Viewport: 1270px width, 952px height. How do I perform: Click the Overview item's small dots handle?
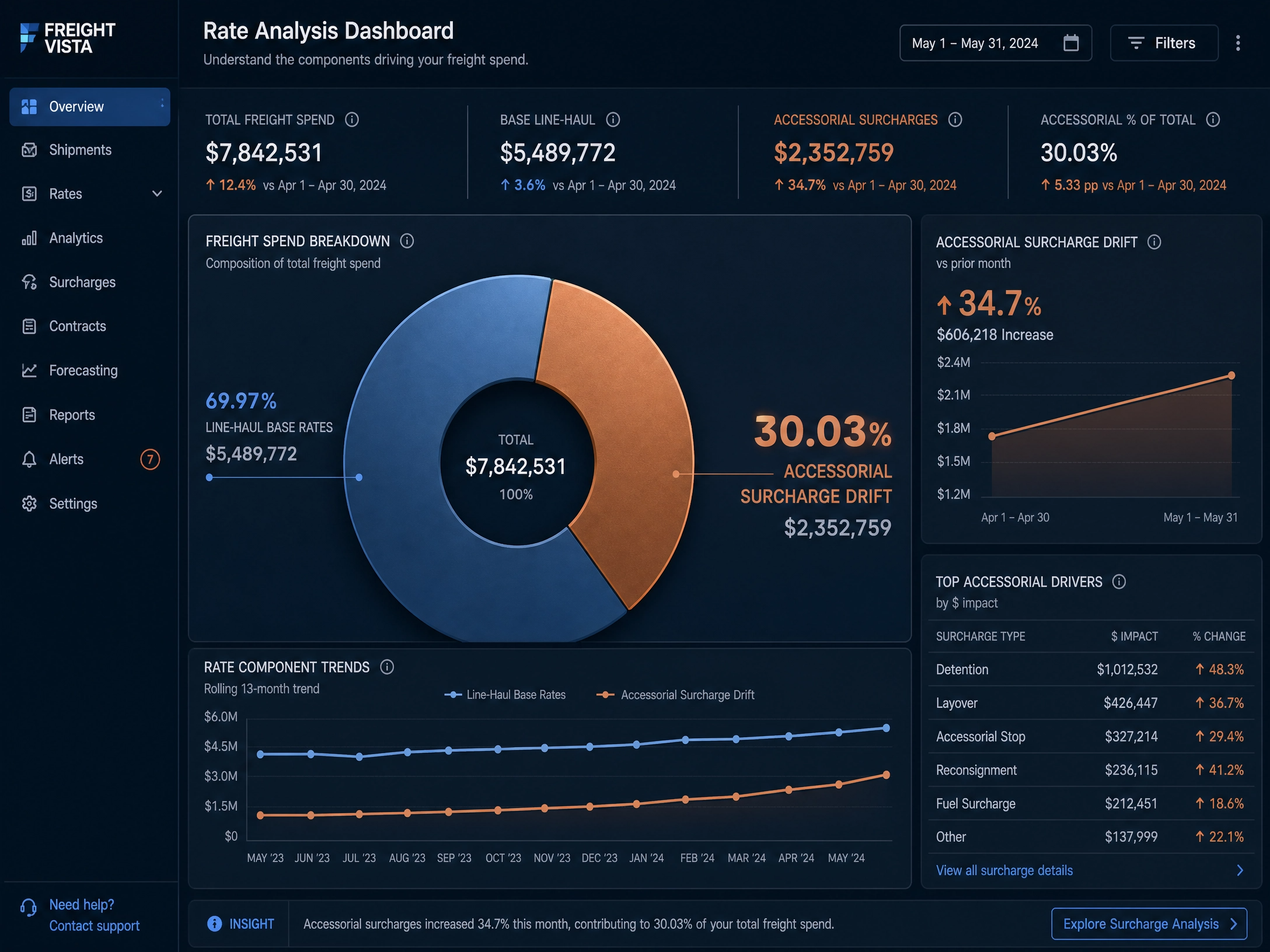(162, 103)
